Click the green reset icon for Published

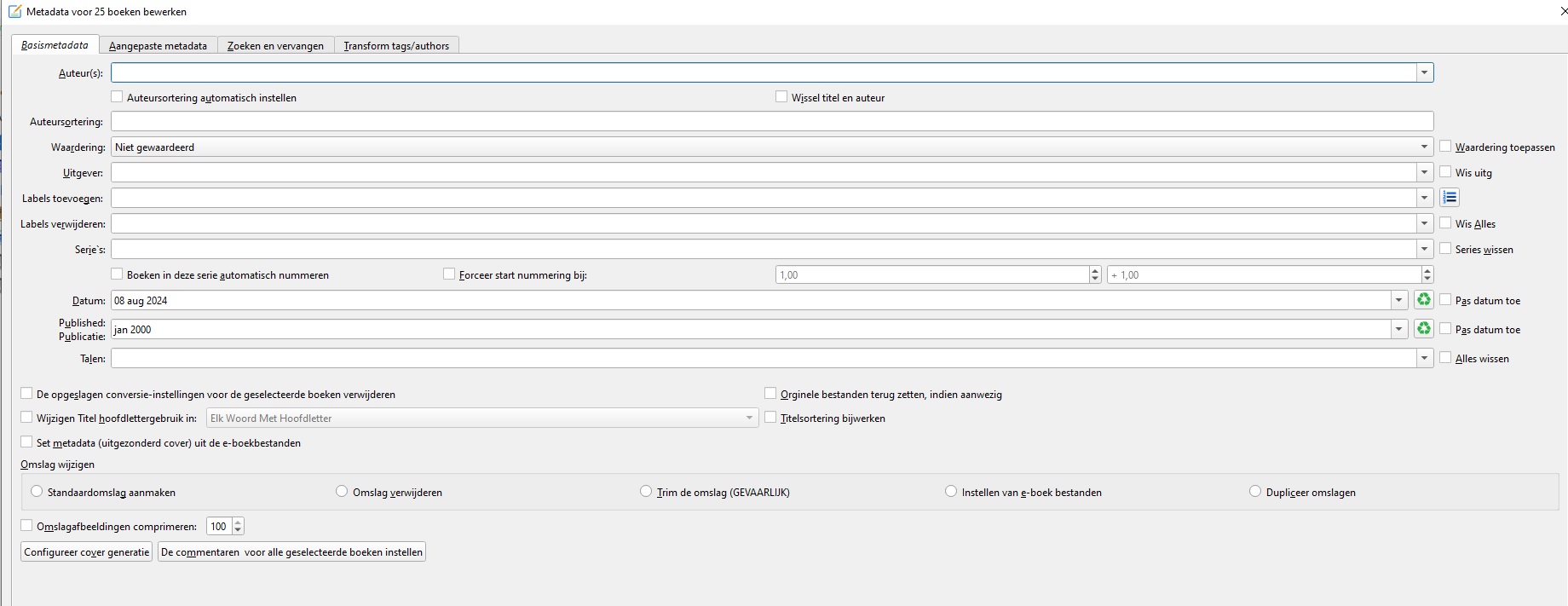point(1423,329)
